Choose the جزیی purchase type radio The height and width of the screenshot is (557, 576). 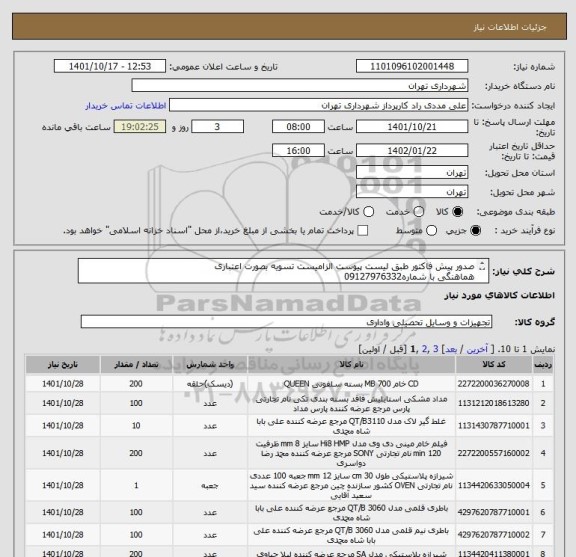point(475,230)
